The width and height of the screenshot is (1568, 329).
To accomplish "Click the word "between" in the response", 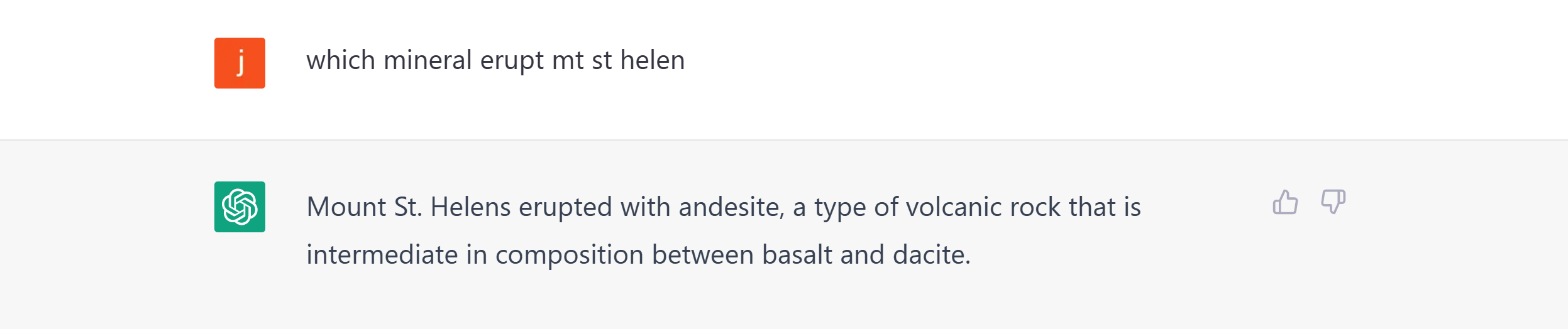I will coord(702,255).
